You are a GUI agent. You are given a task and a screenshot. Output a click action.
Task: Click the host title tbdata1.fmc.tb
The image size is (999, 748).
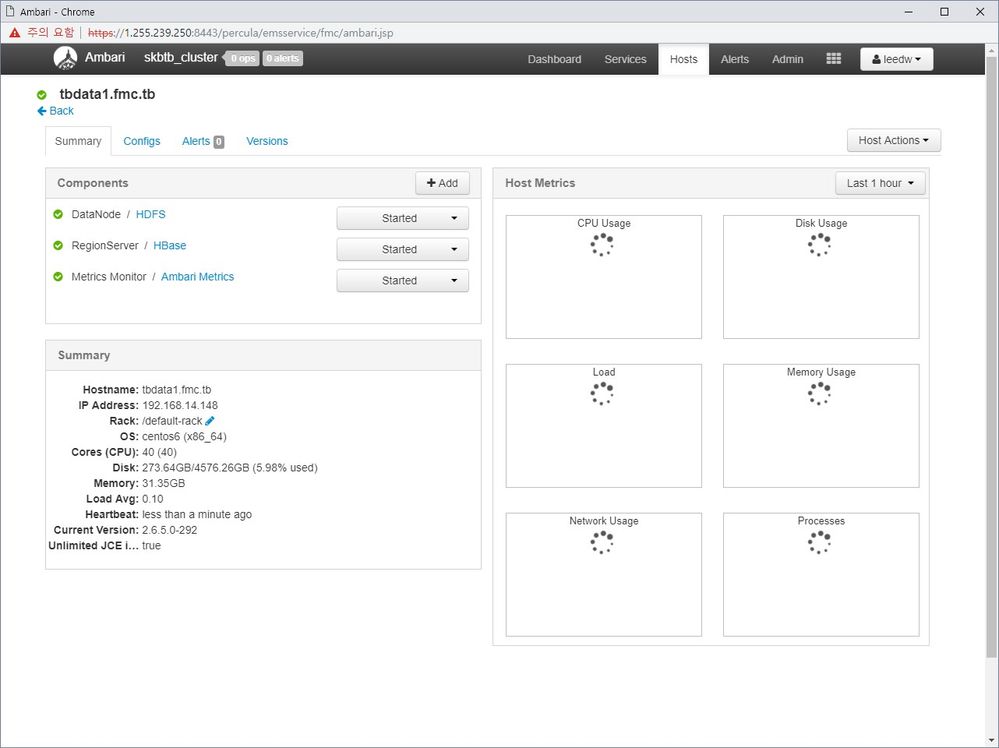pyautogui.click(x=107, y=94)
